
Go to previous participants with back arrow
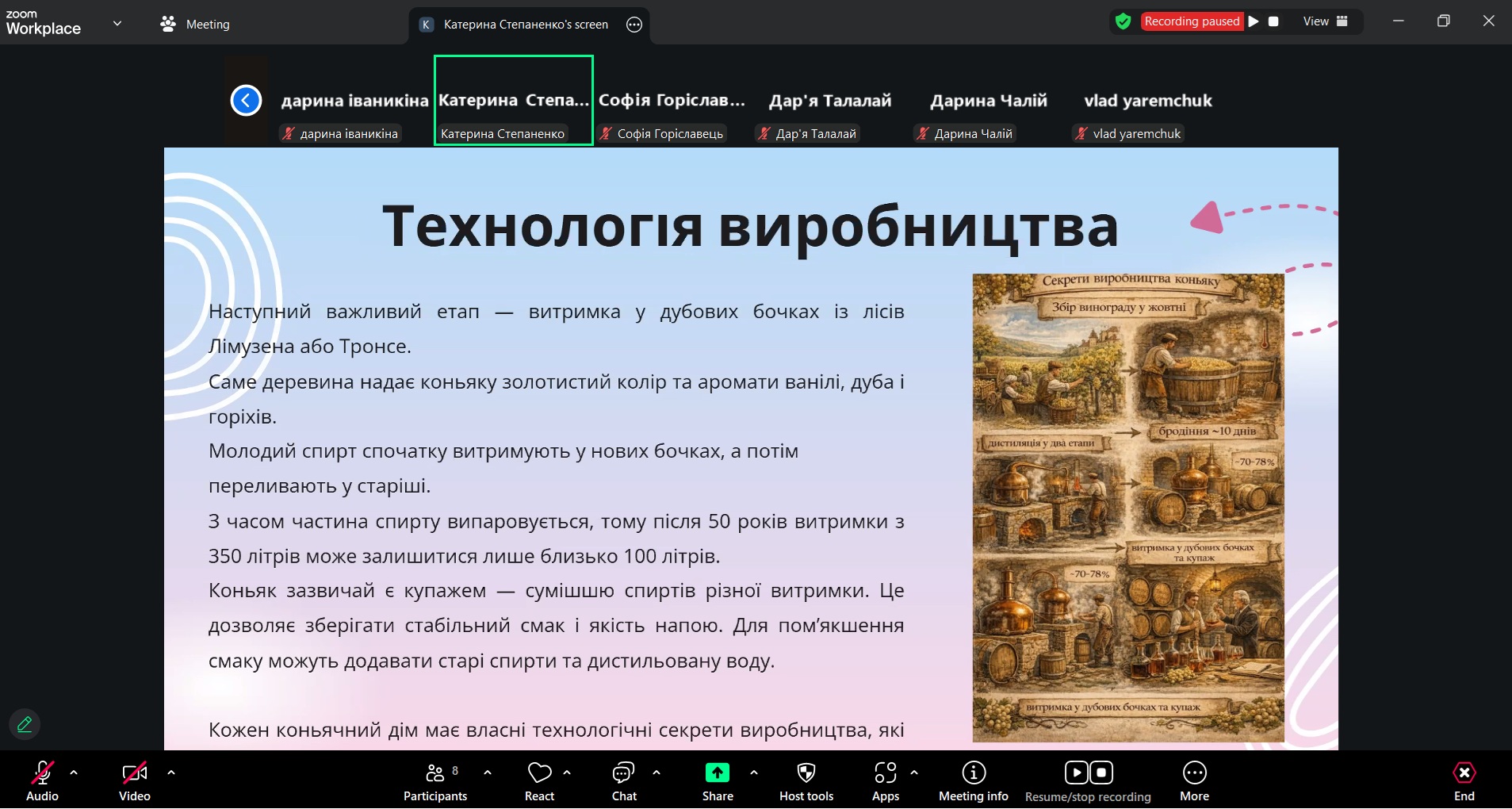click(246, 101)
